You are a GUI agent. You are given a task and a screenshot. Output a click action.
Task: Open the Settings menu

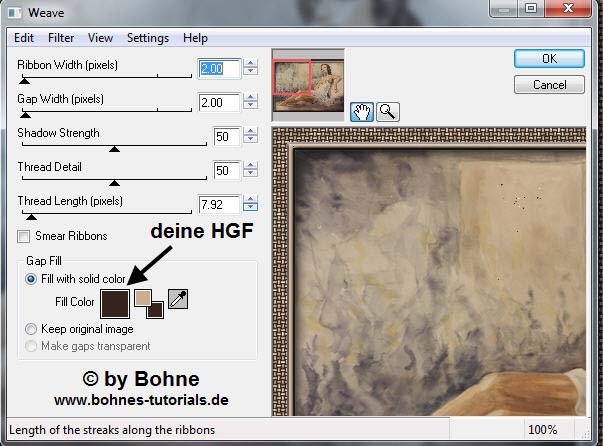tap(148, 38)
